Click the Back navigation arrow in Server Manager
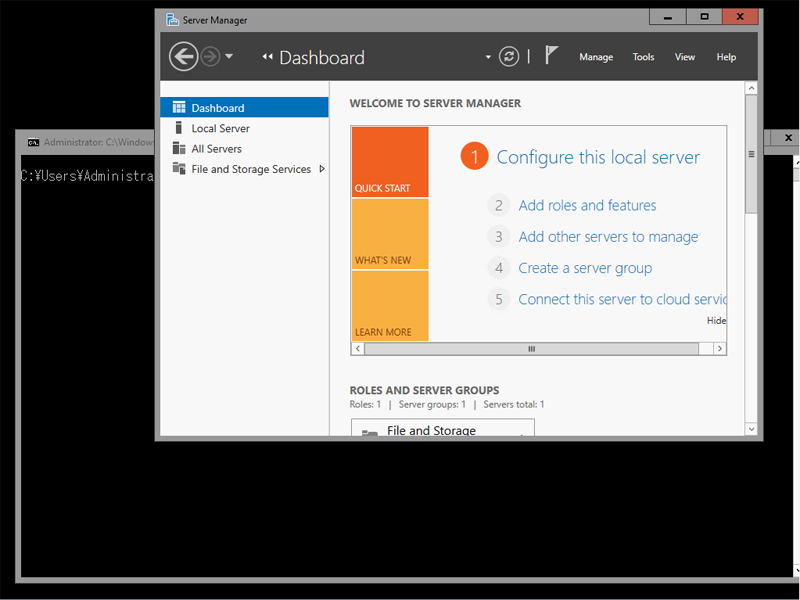This screenshot has height=600, width=800. (x=184, y=57)
